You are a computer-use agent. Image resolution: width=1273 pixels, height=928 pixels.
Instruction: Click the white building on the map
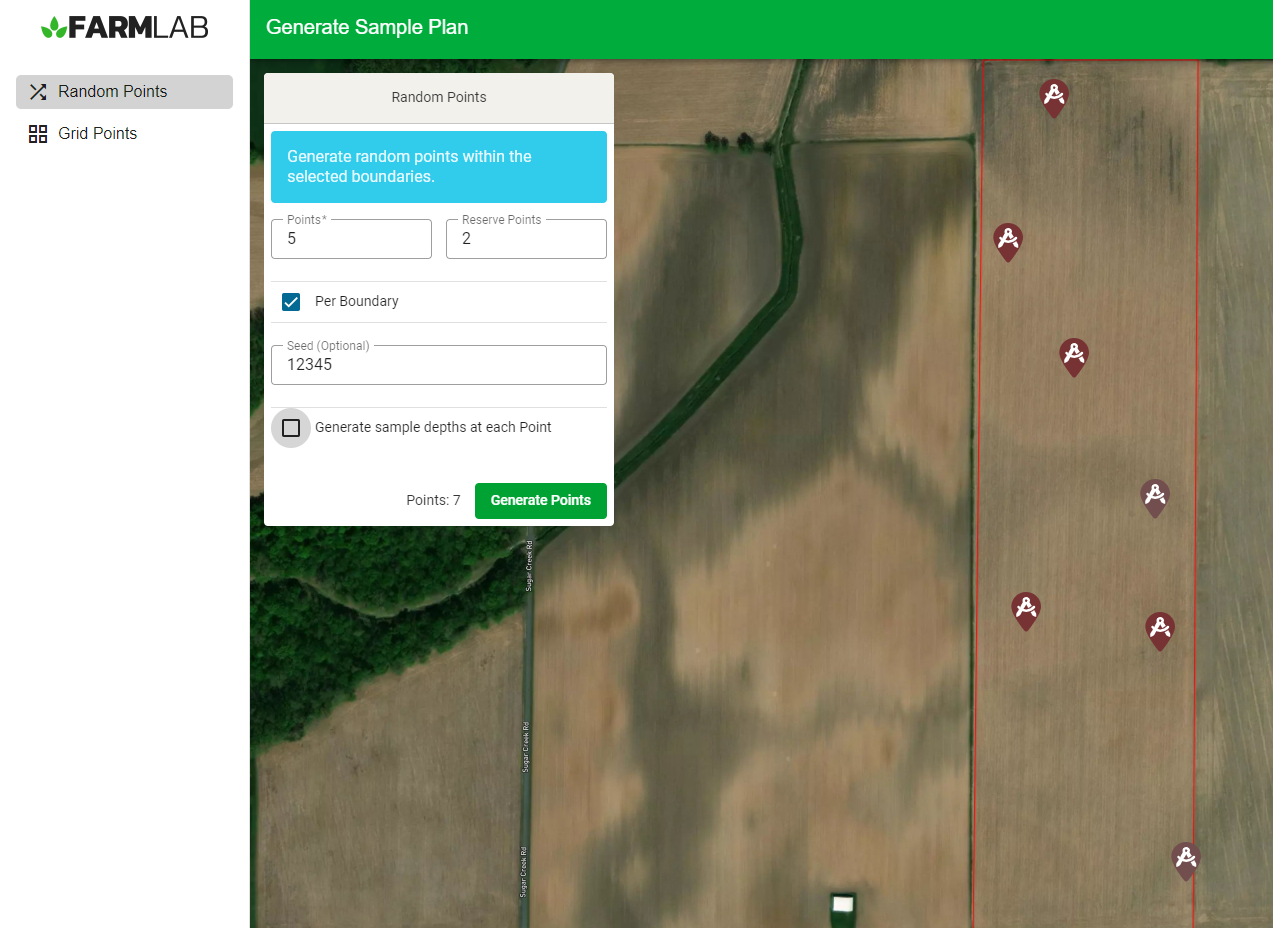click(x=843, y=903)
